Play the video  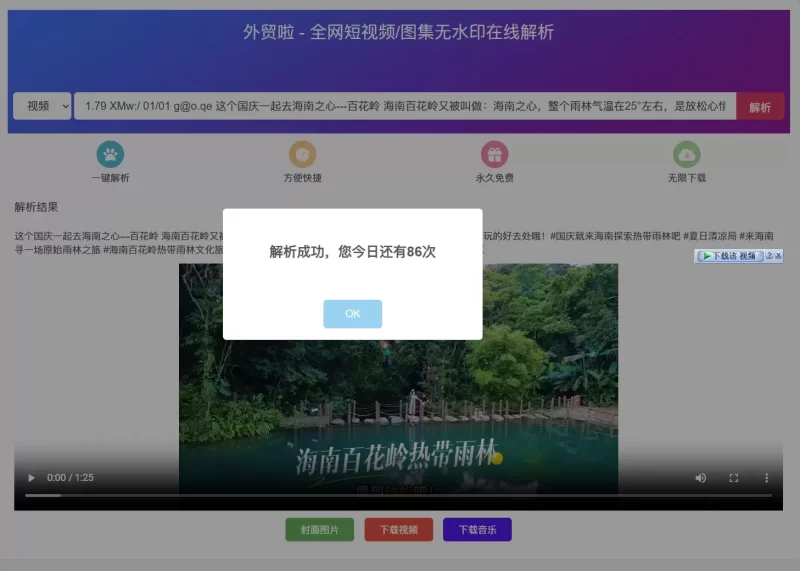click(x=31, y=478)
